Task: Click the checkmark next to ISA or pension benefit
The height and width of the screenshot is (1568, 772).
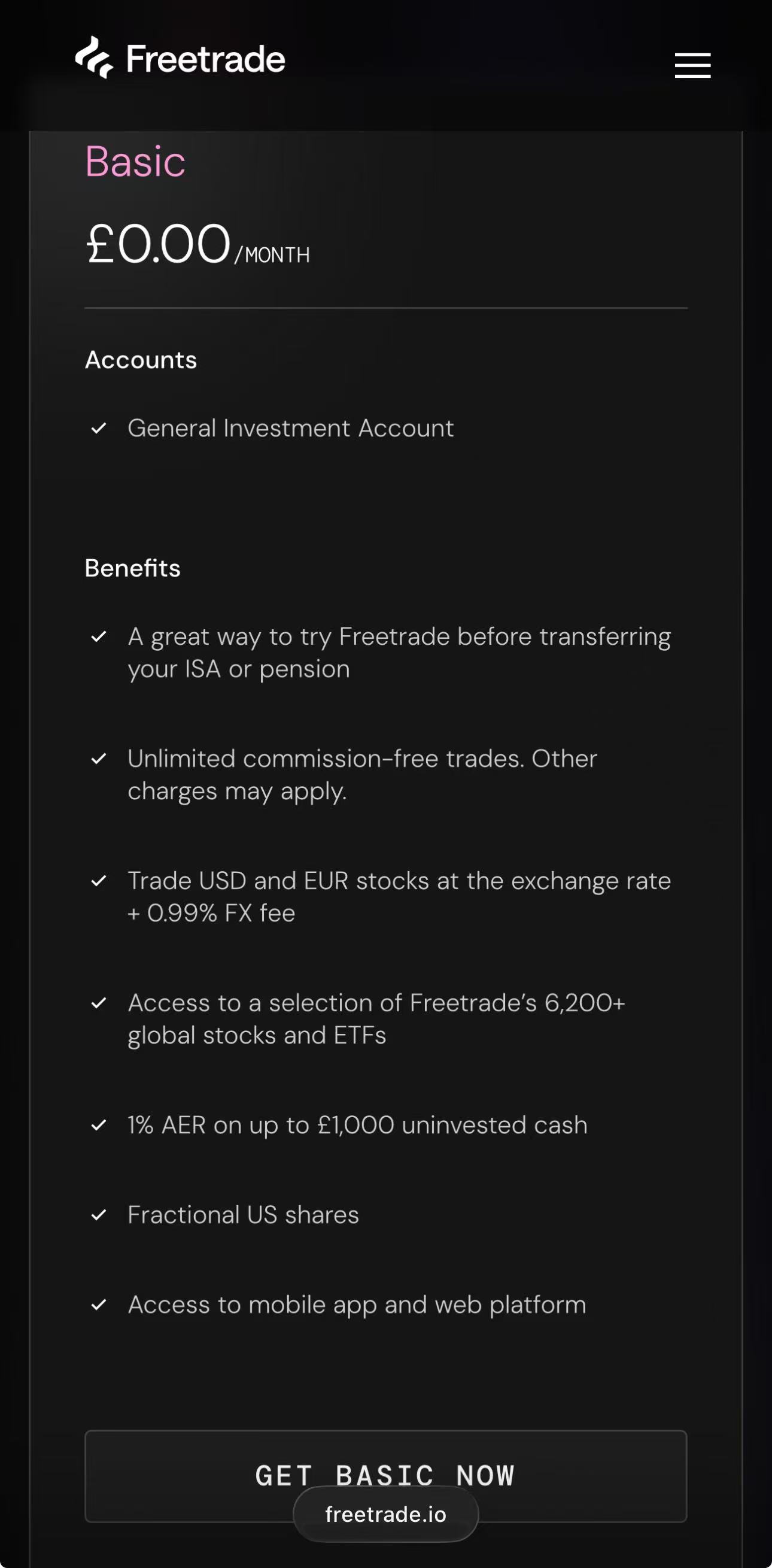Action: 99,636
